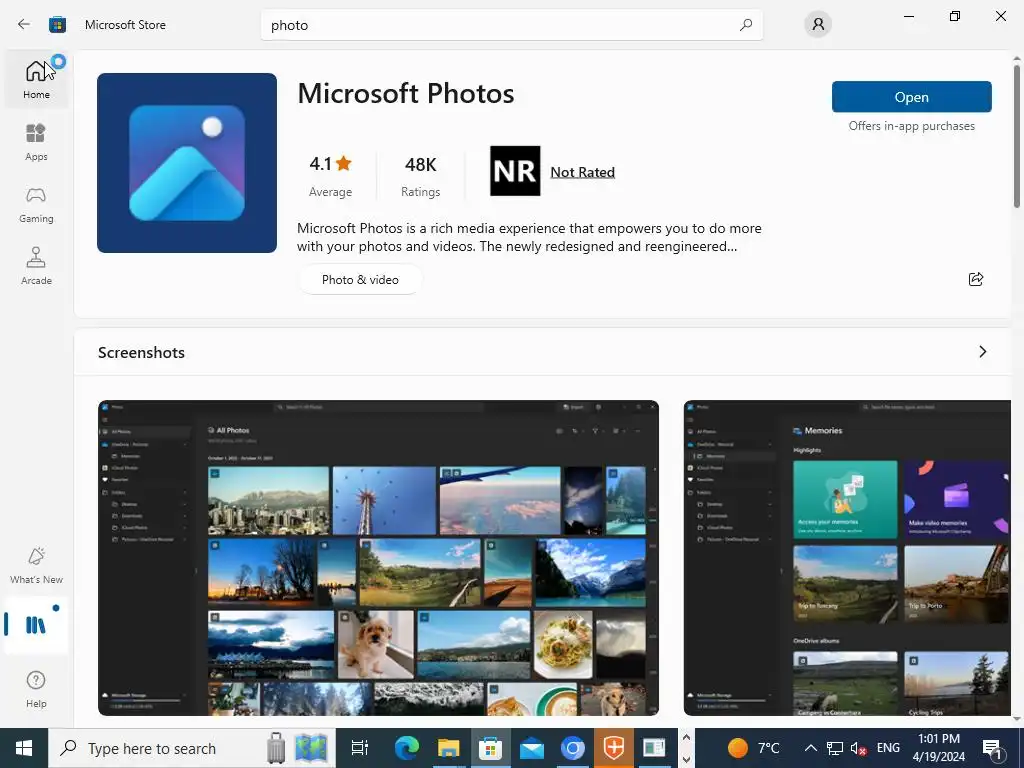Show hidden system tray icons

[810, 748]
